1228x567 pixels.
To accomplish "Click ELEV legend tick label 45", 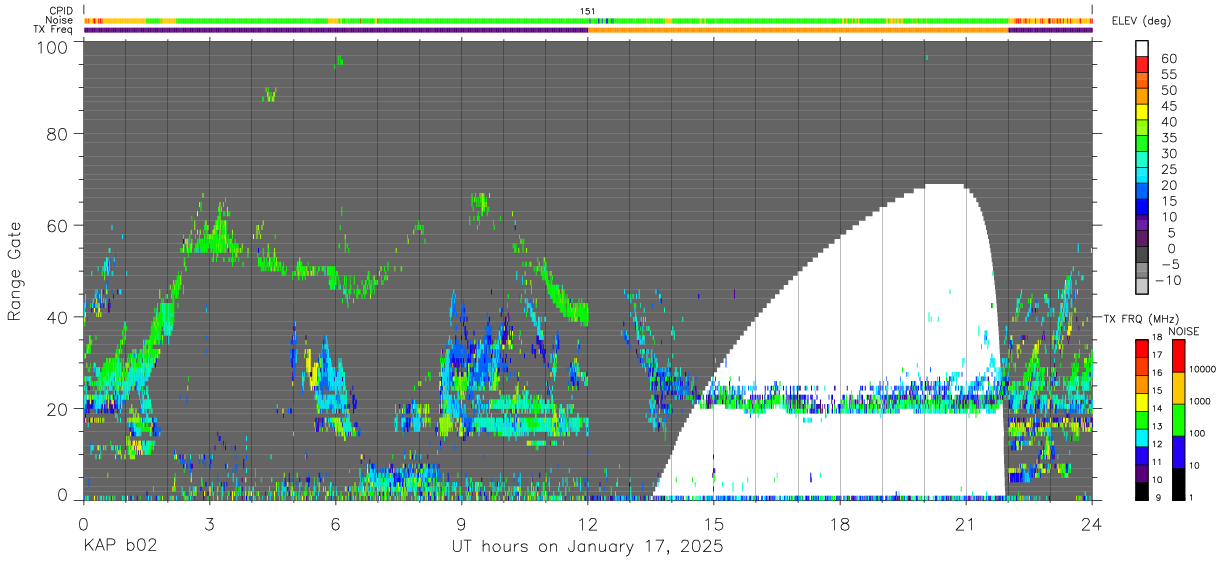I will [x=1168, y=106].
